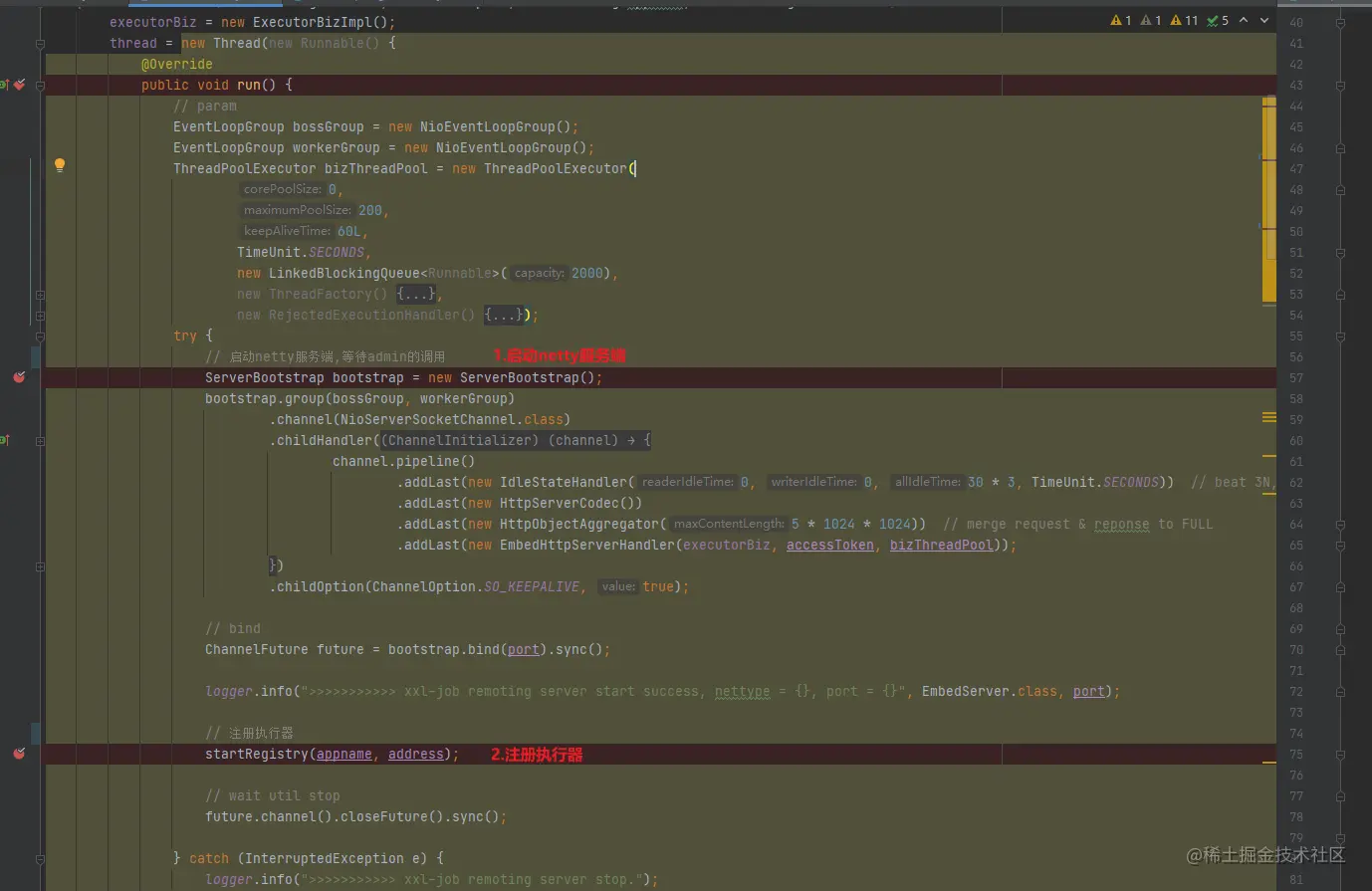Click the @Override annotation

tap(177, 64)
